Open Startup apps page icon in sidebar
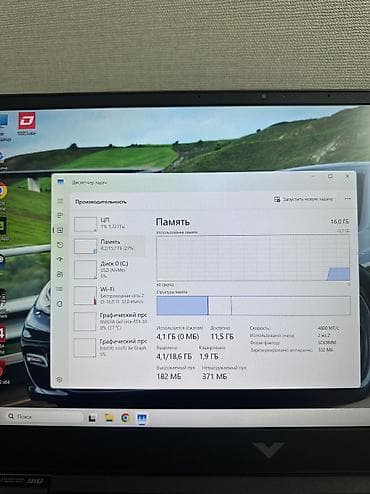The height and width of the screenshot is (494, 370). click(60, 259)
